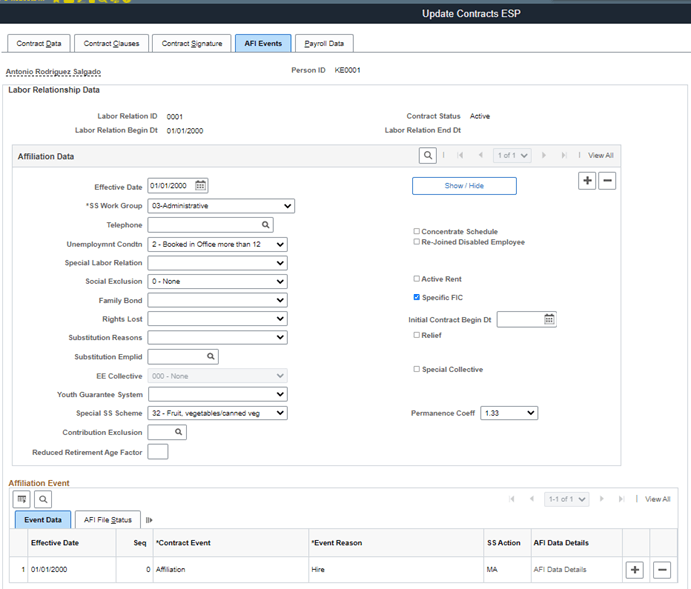Click the Contribution Exclusion lookup icon
The height and width of the screenshot is (589, 691).
[x=178, y=432]
